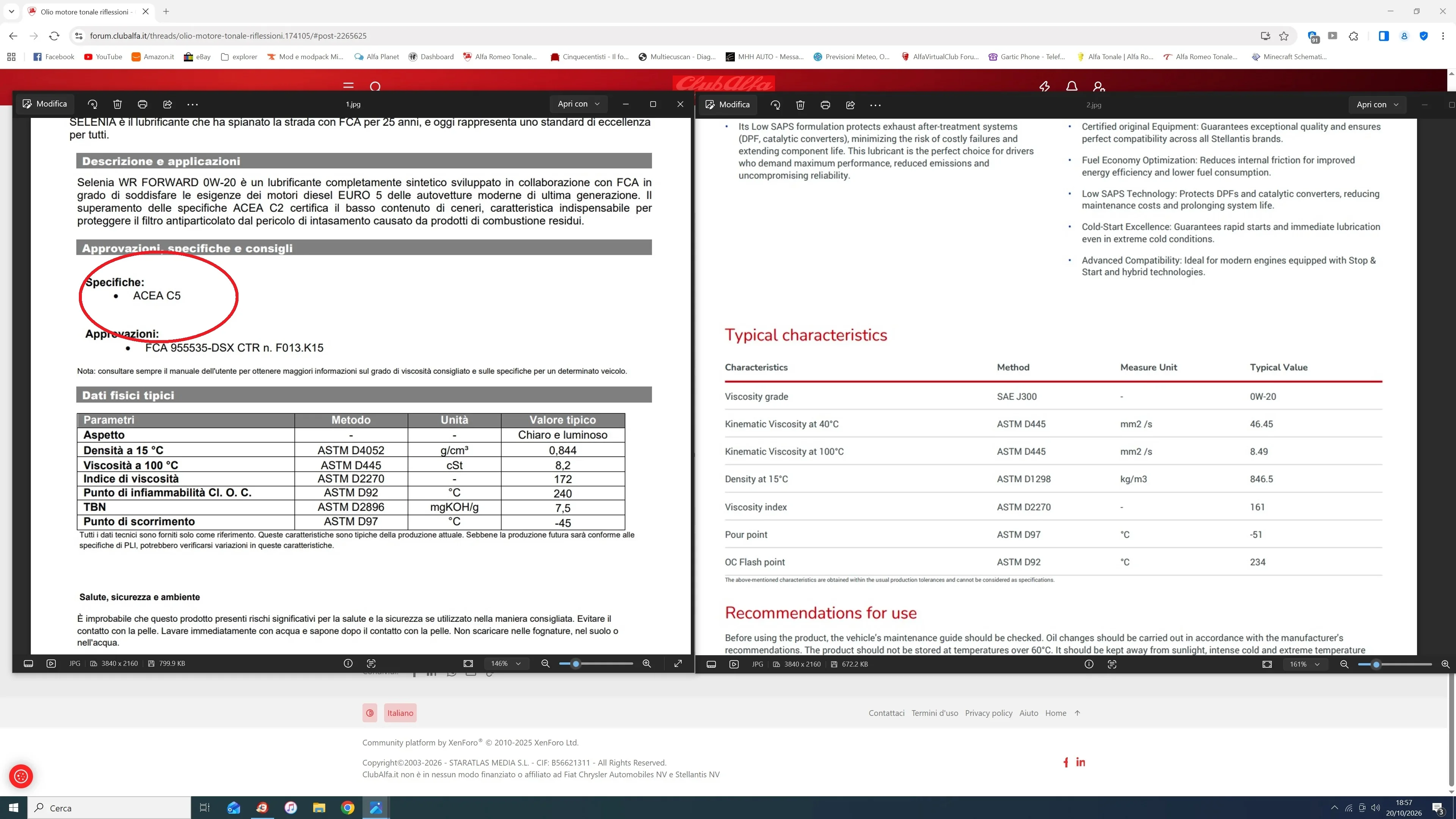Show file info in 2.jpg viewer
Viewport: 1456px width, 819px height.
tap(1089, 664)
